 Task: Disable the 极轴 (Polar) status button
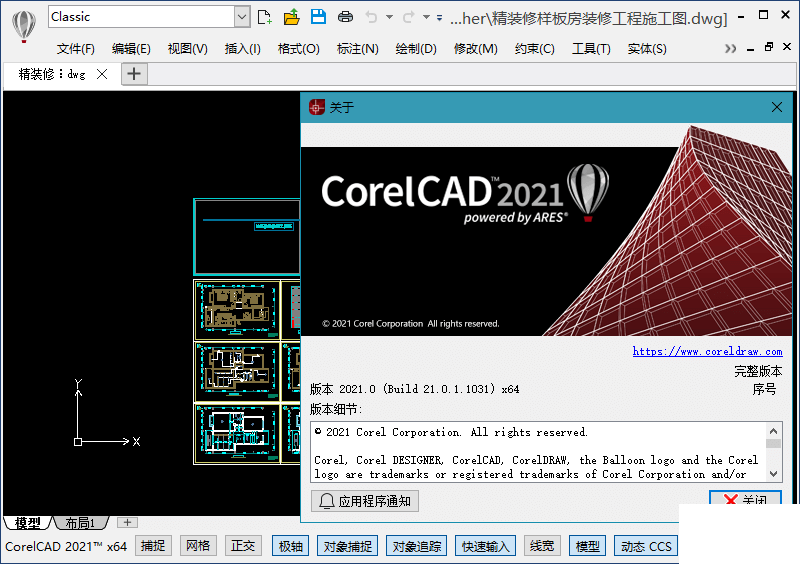(x=290, y=546)
